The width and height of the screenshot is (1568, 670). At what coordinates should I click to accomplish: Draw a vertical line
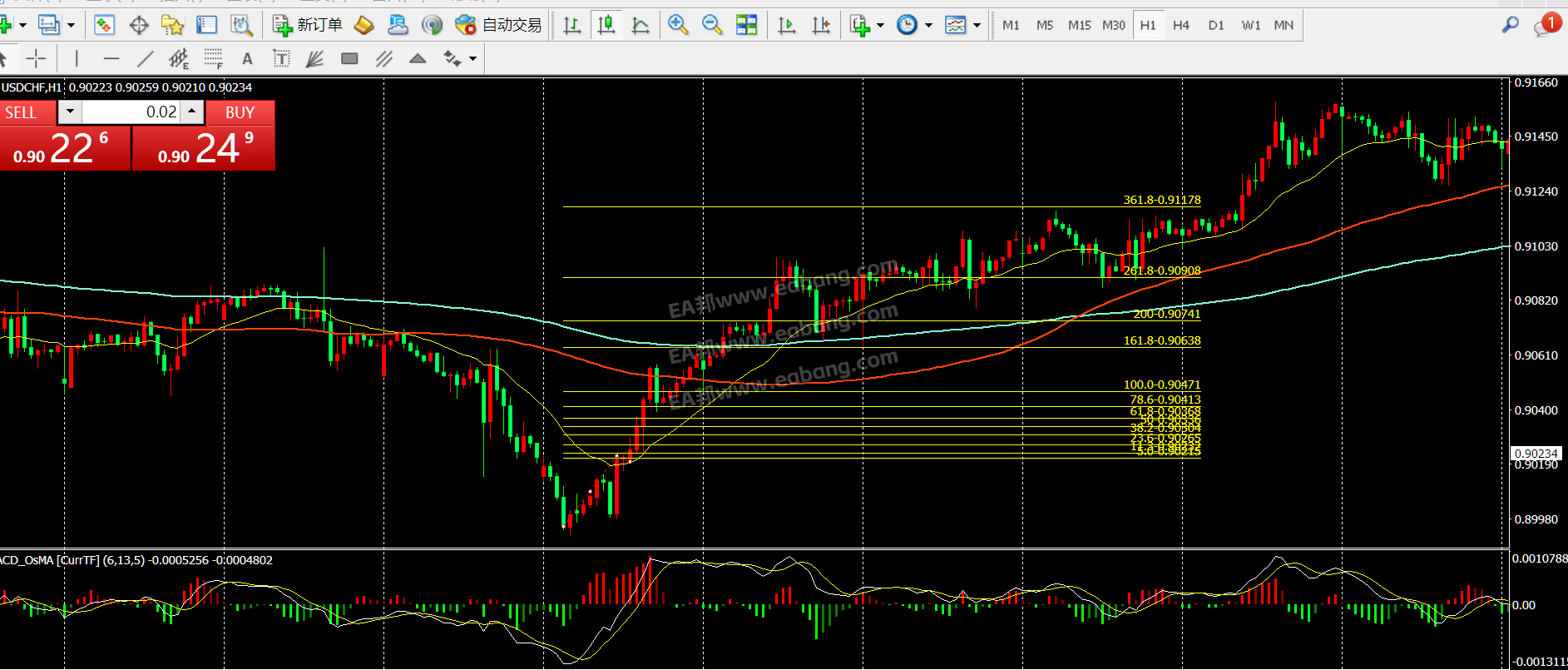coord(77,58)
